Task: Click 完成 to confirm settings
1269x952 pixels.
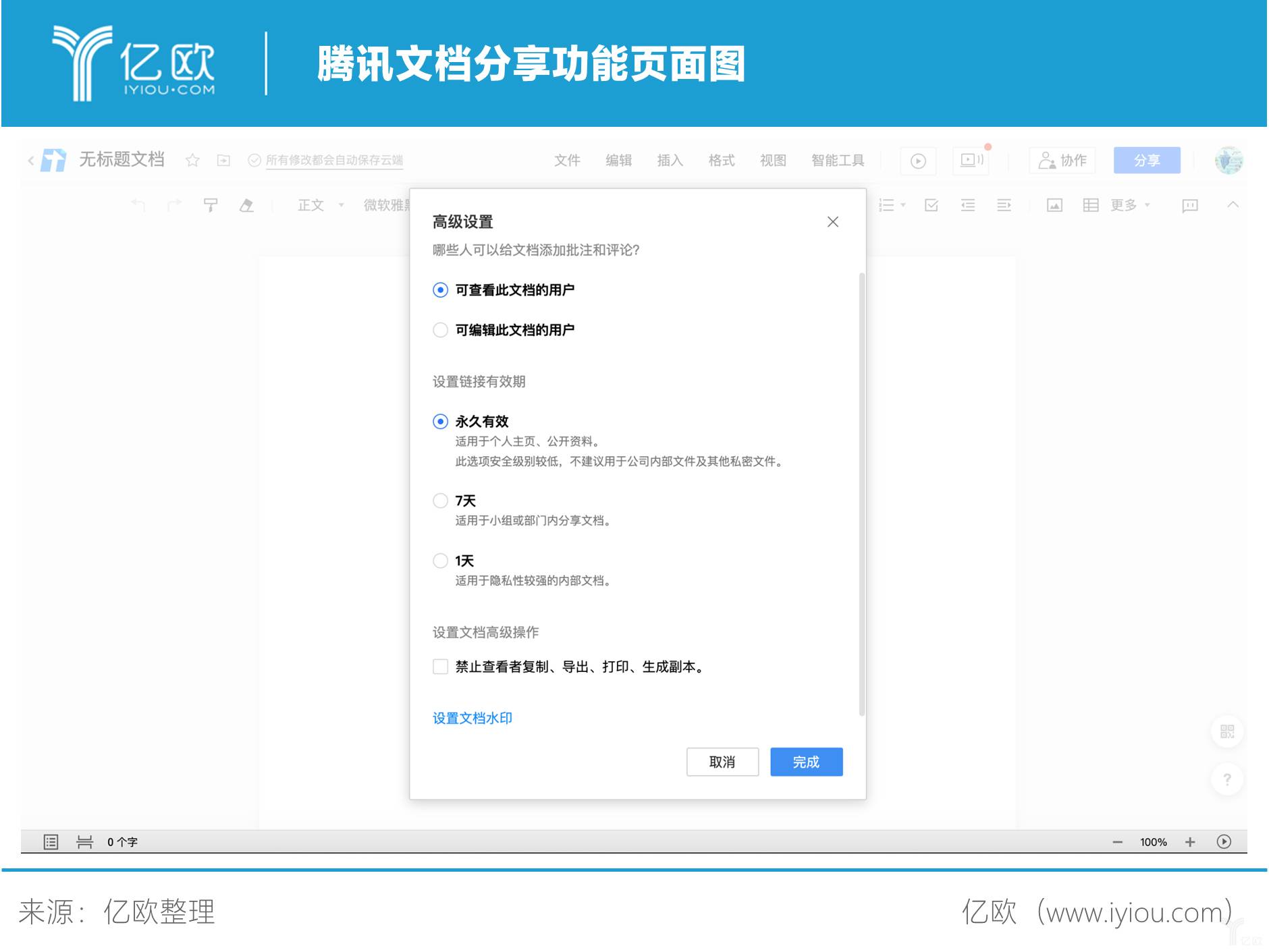Action: pos(806,762)
